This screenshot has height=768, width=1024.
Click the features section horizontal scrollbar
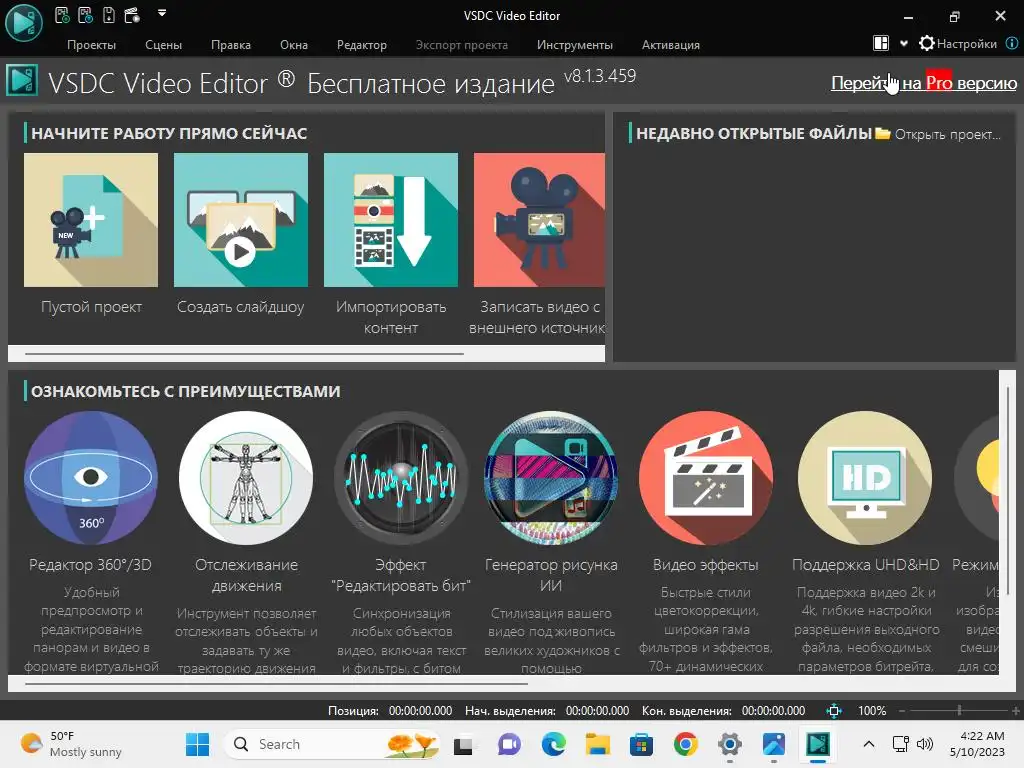[x=276, y=684]
